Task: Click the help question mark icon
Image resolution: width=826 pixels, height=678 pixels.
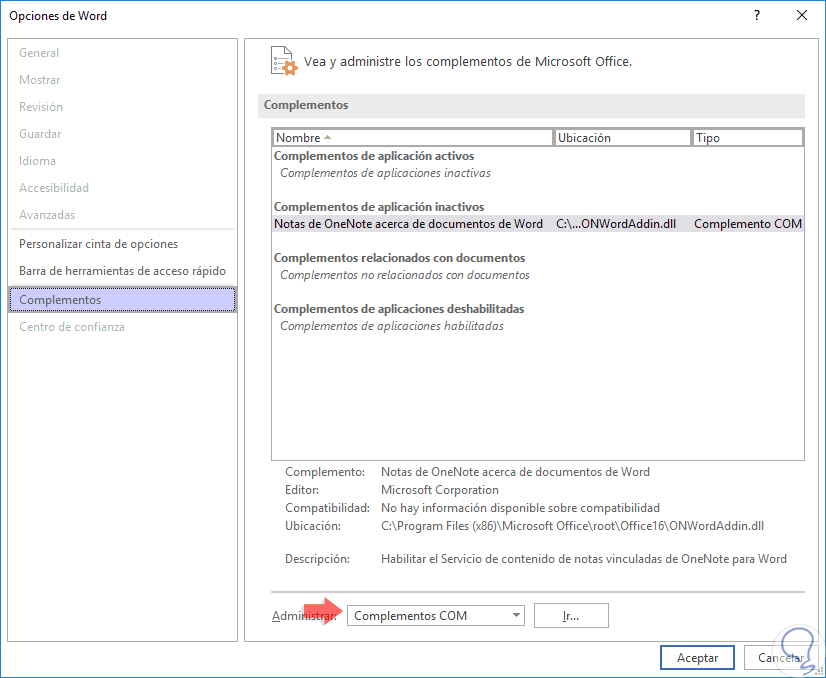Action: [757, 15]
